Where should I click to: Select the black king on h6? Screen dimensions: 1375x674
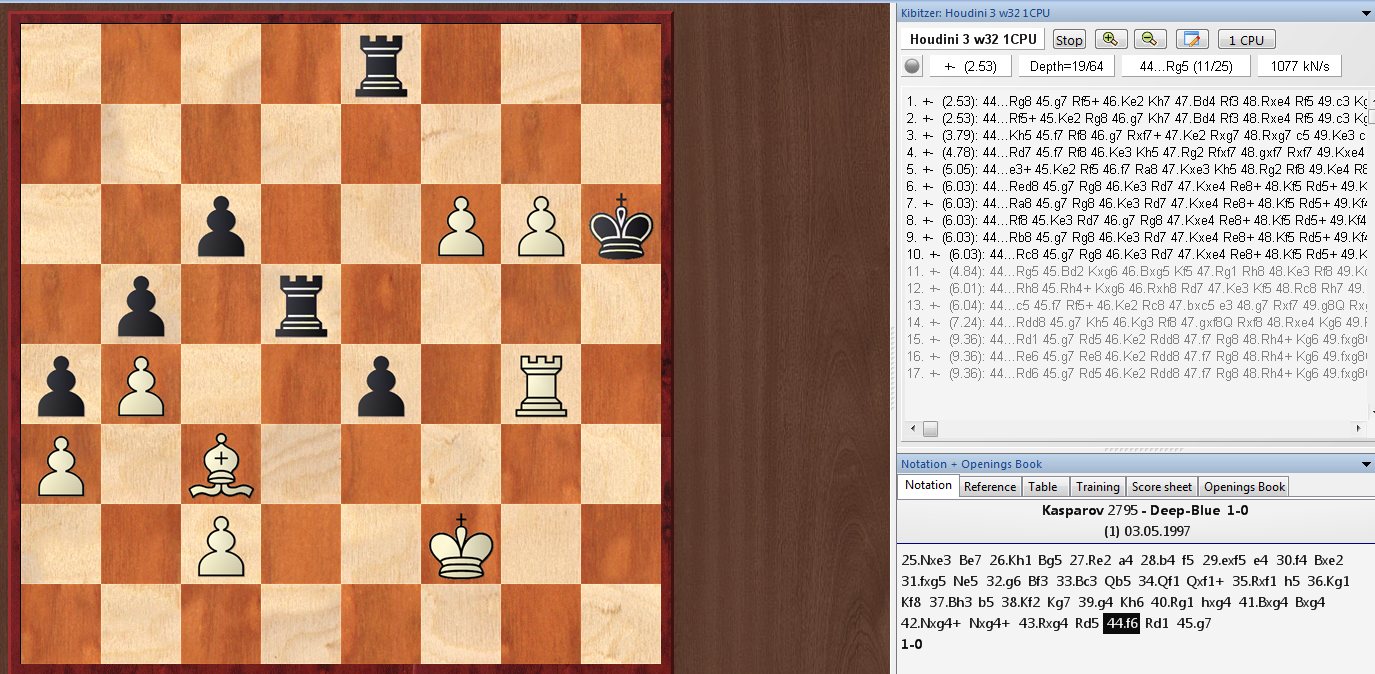621,224
